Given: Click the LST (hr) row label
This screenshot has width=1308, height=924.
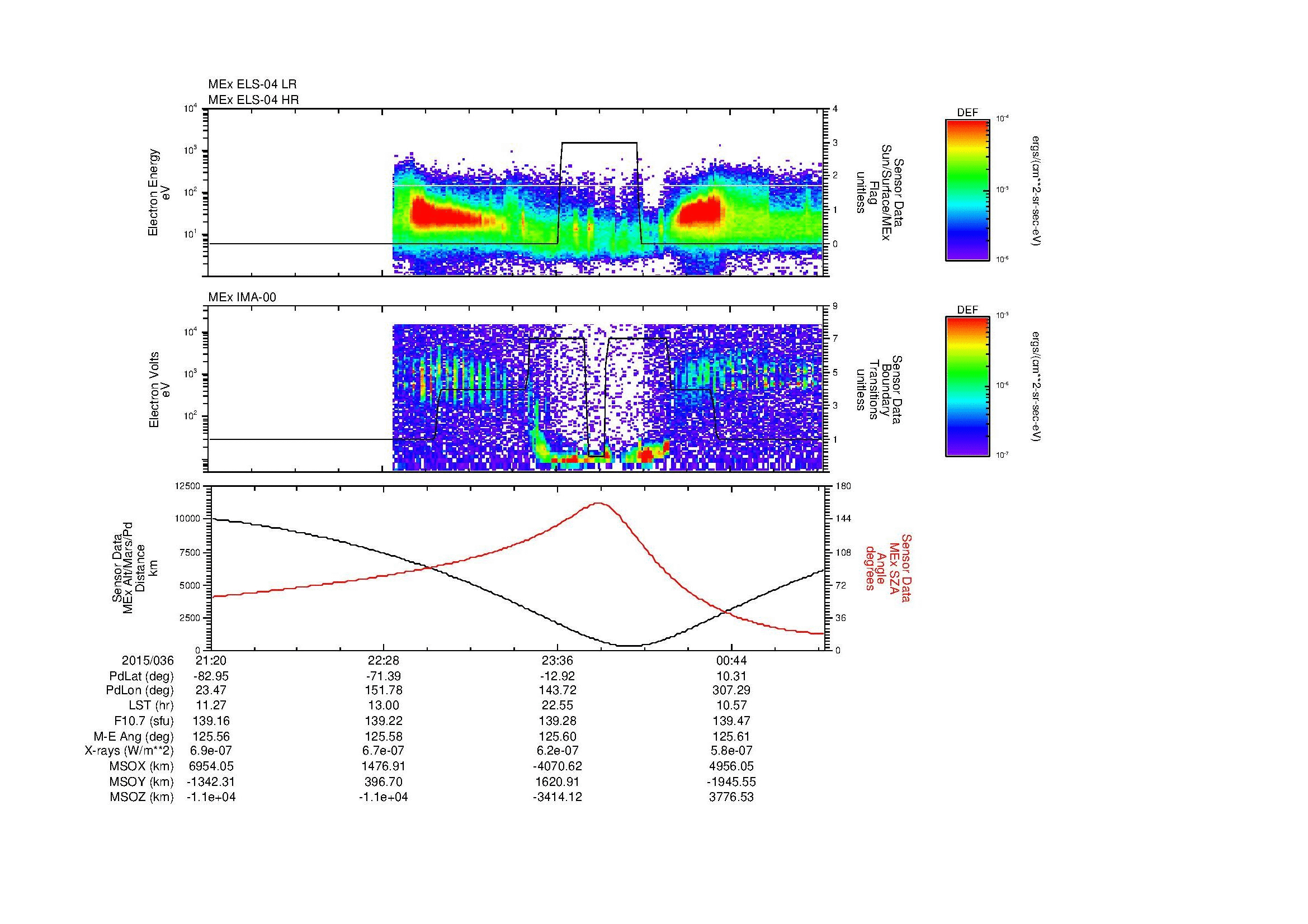Looking at the screenshot, I should coord(151,706).
